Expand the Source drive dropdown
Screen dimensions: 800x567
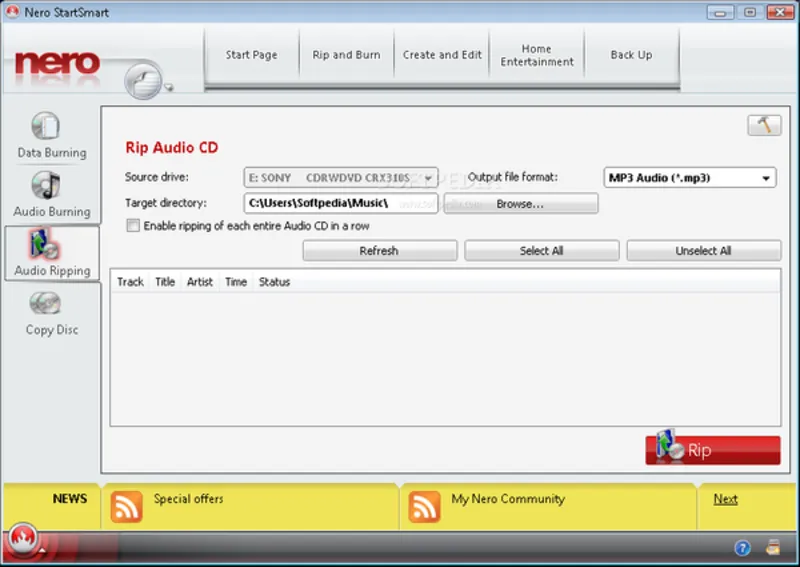click(428, 178)
